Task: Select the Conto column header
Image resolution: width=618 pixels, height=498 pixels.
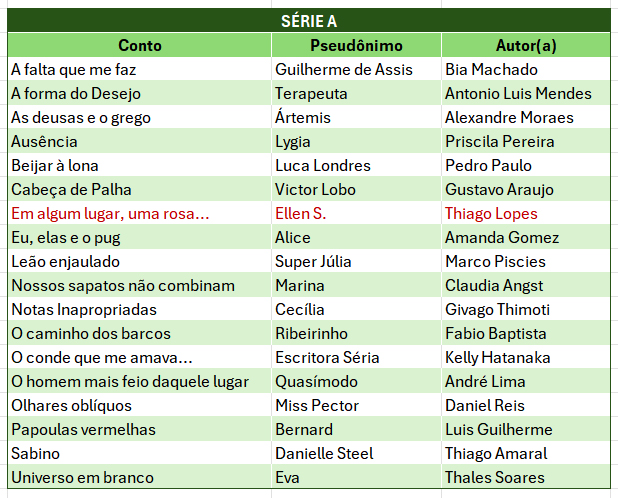Action: [x=140, y=46]
